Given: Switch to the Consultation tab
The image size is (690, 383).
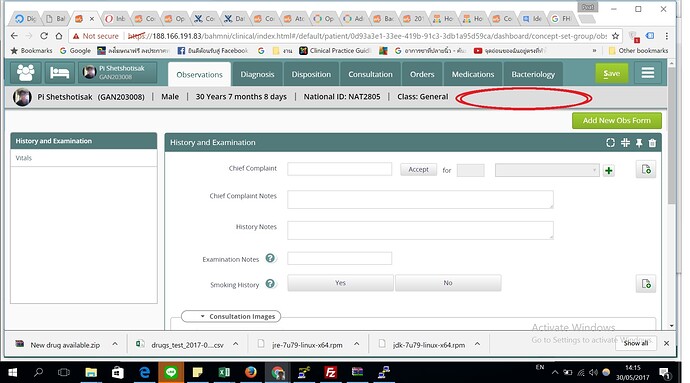Looking at the screenshot, I should [x=370, y=74].
